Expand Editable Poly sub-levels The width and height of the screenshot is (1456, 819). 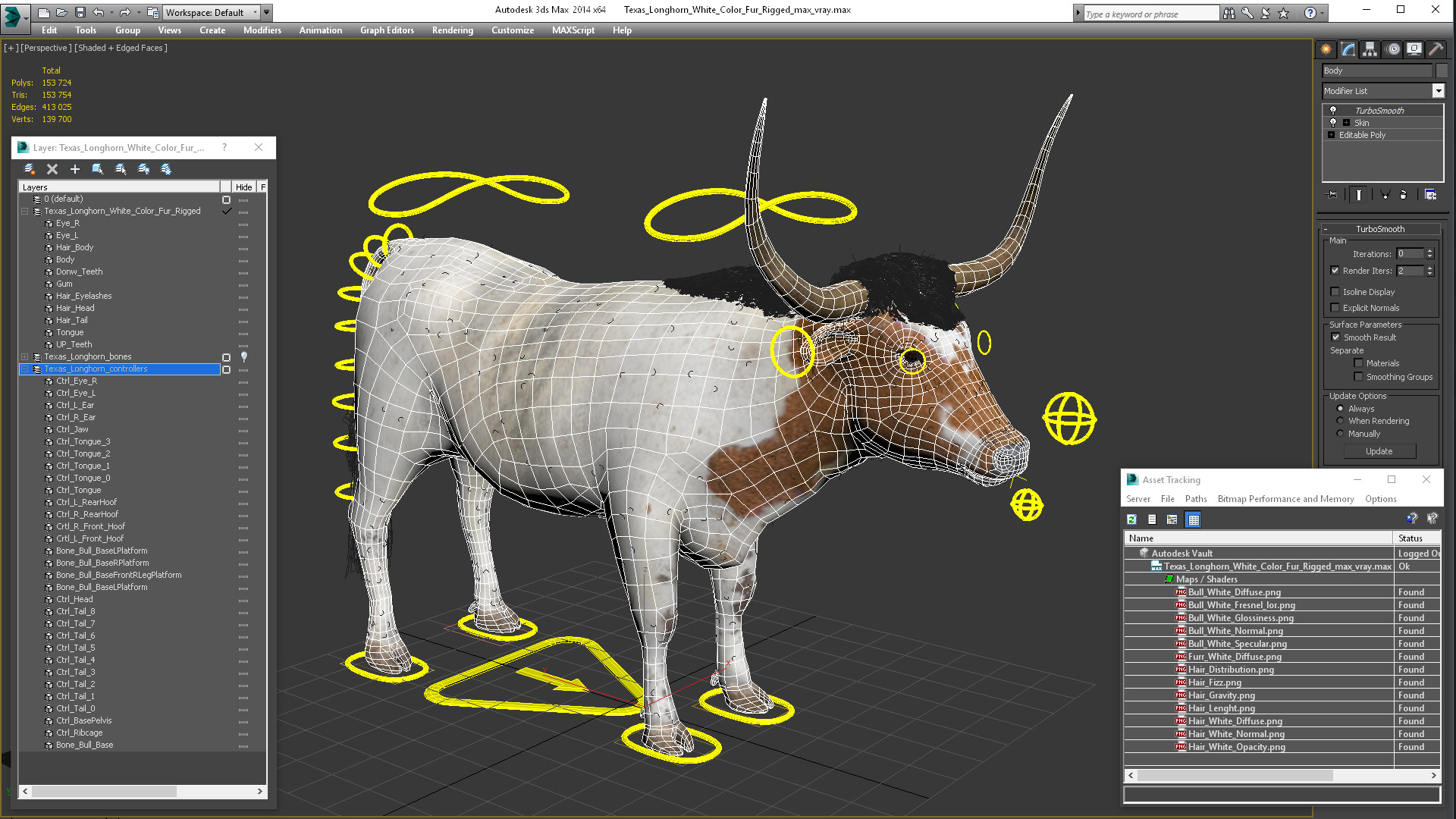point(1331,135)
